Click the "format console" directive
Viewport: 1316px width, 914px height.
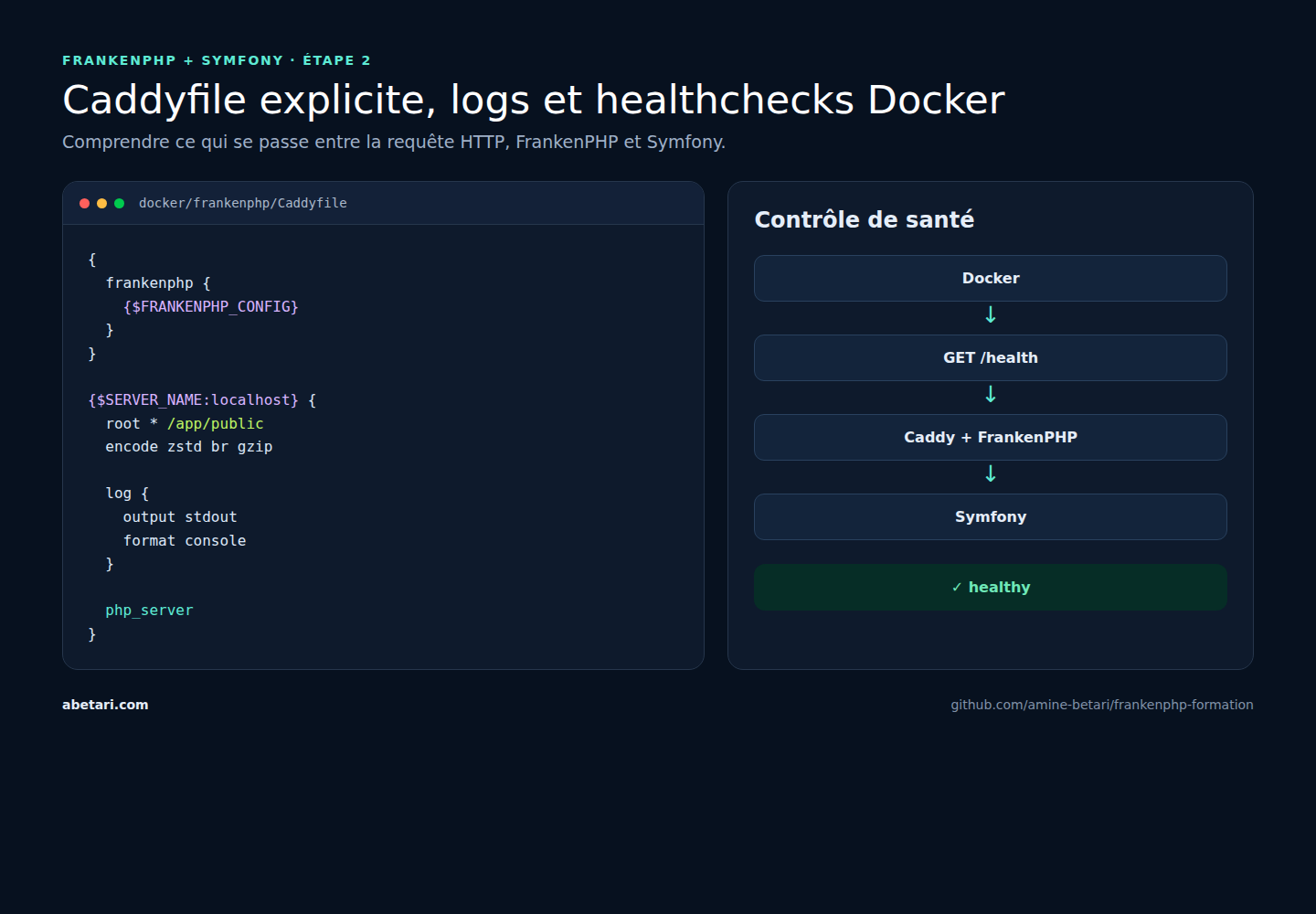tap(185, 541)
